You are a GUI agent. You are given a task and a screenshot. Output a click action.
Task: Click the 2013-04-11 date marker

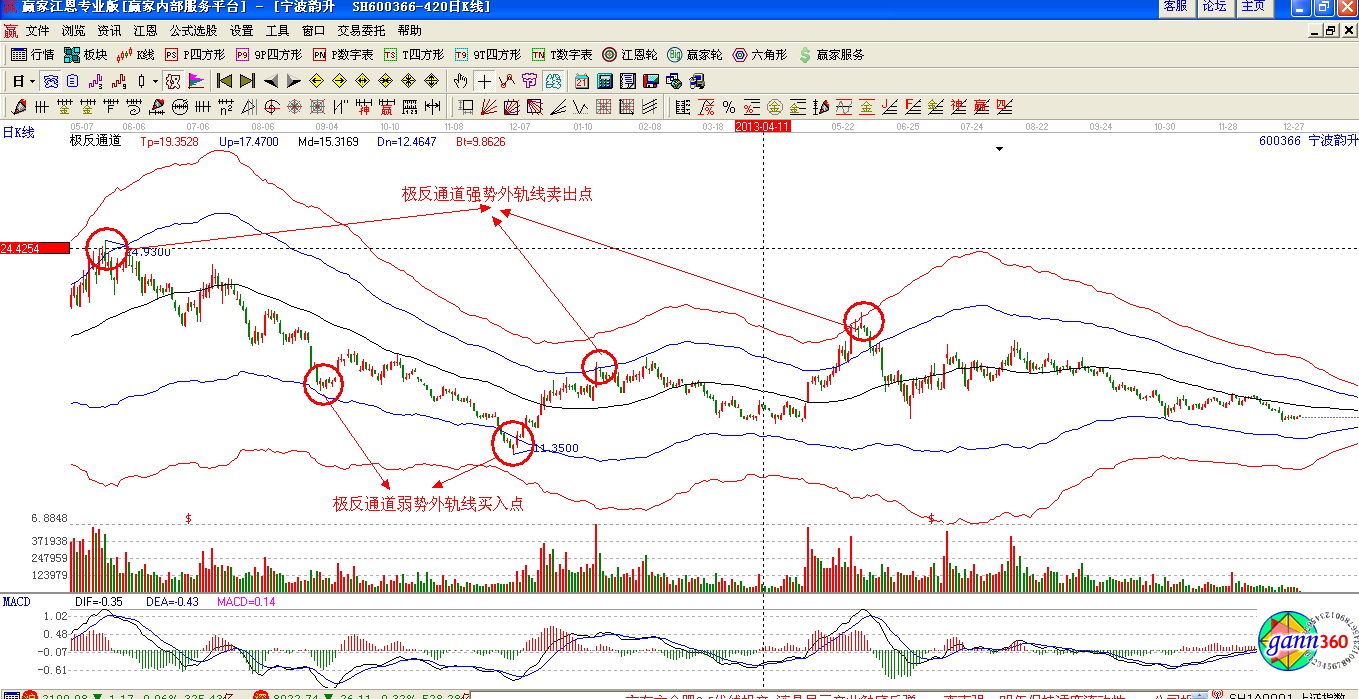click(x=762, y=127)
